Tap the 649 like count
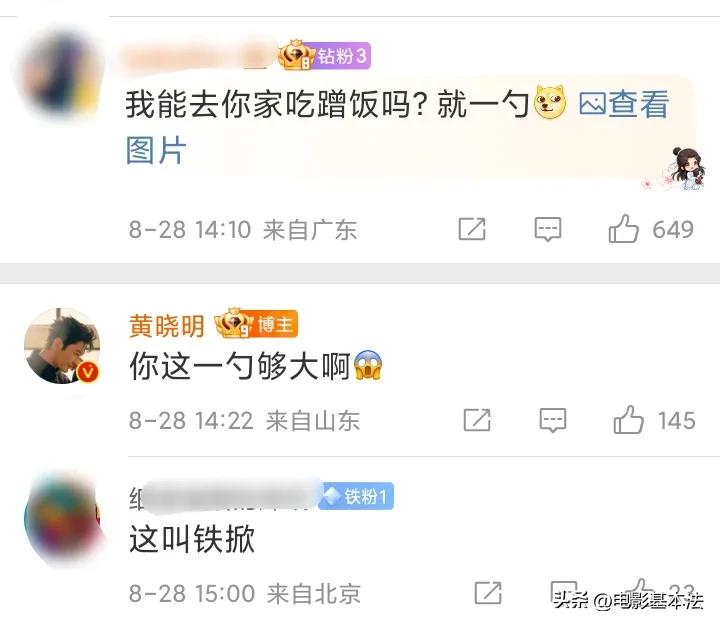This screenshot has width=720, height=626. [673, 229]
